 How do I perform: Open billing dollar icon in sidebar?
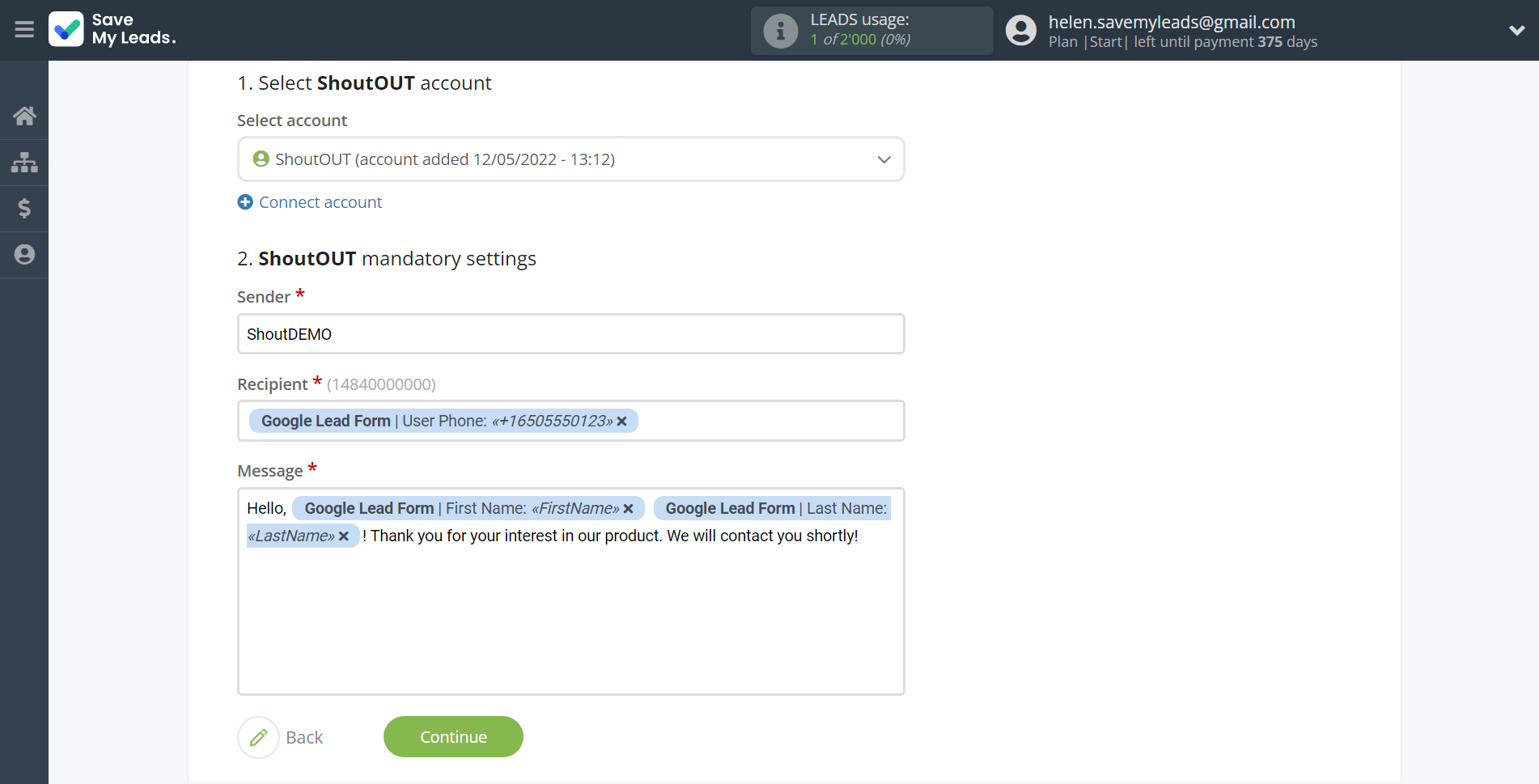coord(24,209)
